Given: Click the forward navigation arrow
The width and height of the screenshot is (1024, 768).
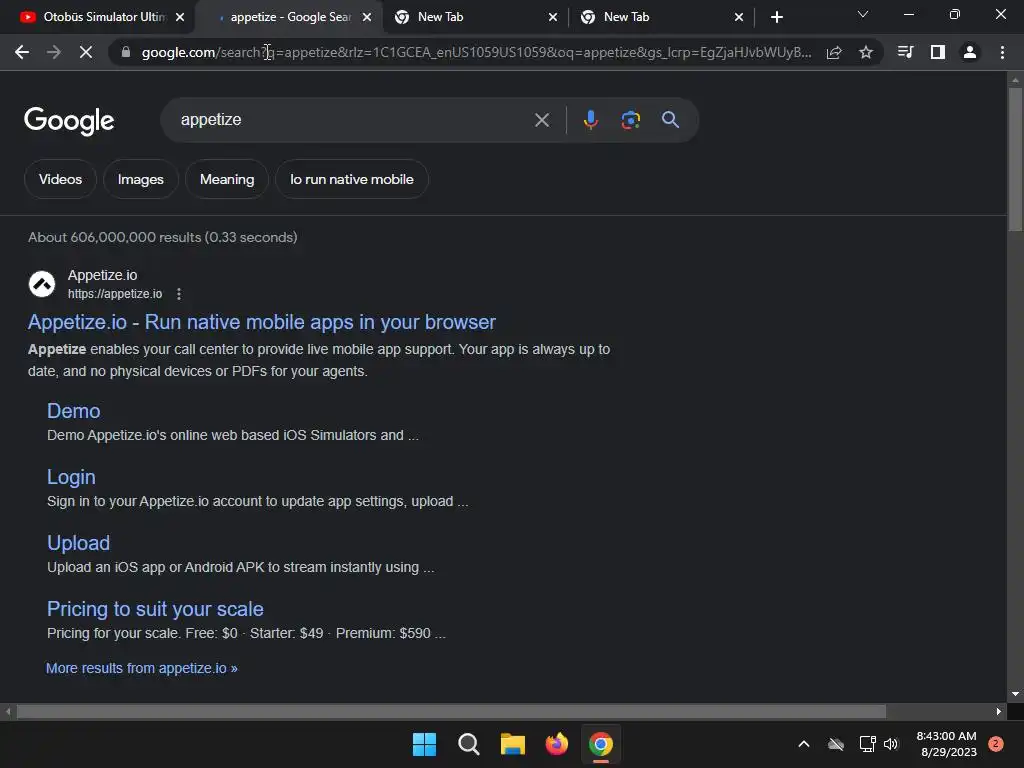Looking at the screenshot, I should click(54, 52).
